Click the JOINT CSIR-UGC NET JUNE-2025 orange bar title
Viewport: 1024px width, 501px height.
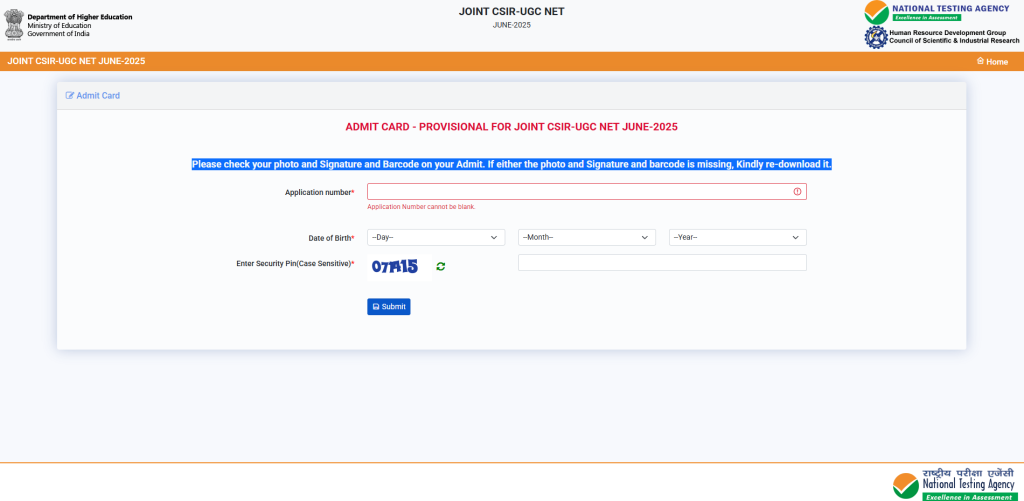76,61
